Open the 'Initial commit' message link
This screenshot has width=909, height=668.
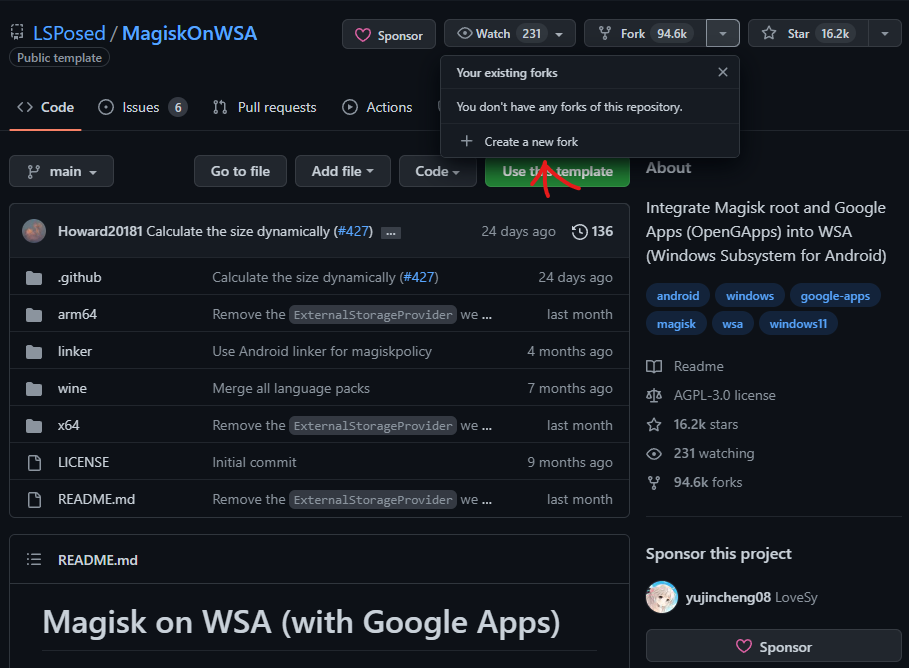tap(254, 462)
